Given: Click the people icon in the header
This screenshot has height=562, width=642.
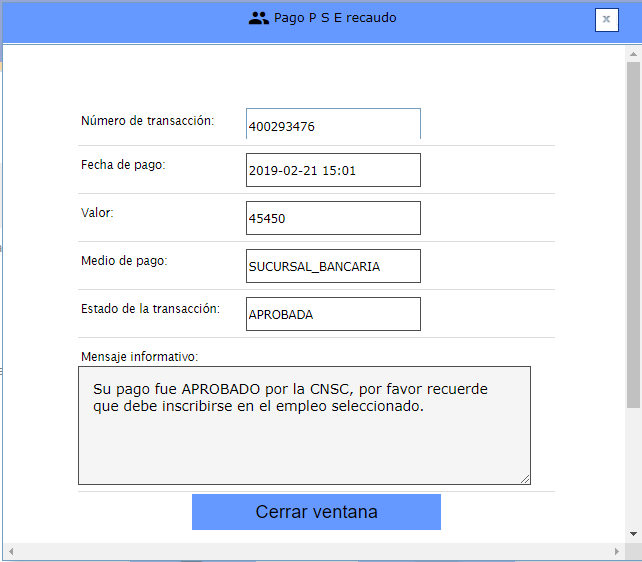Looking at the screenshot, I should point(259,18).
